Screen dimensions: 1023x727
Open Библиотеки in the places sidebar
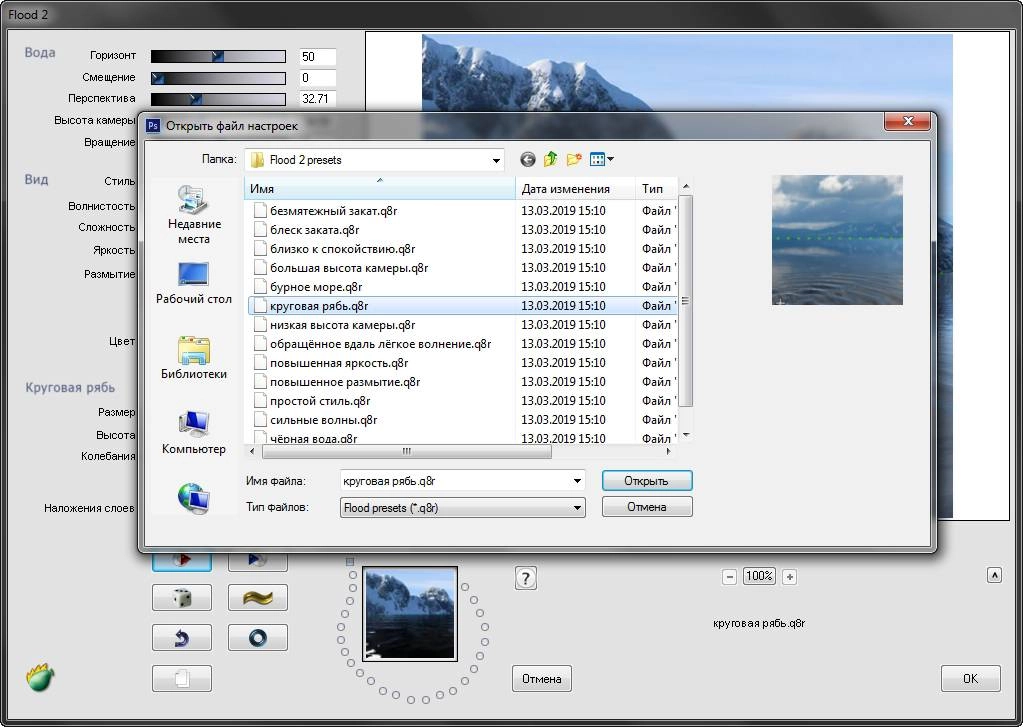(194, 358)
